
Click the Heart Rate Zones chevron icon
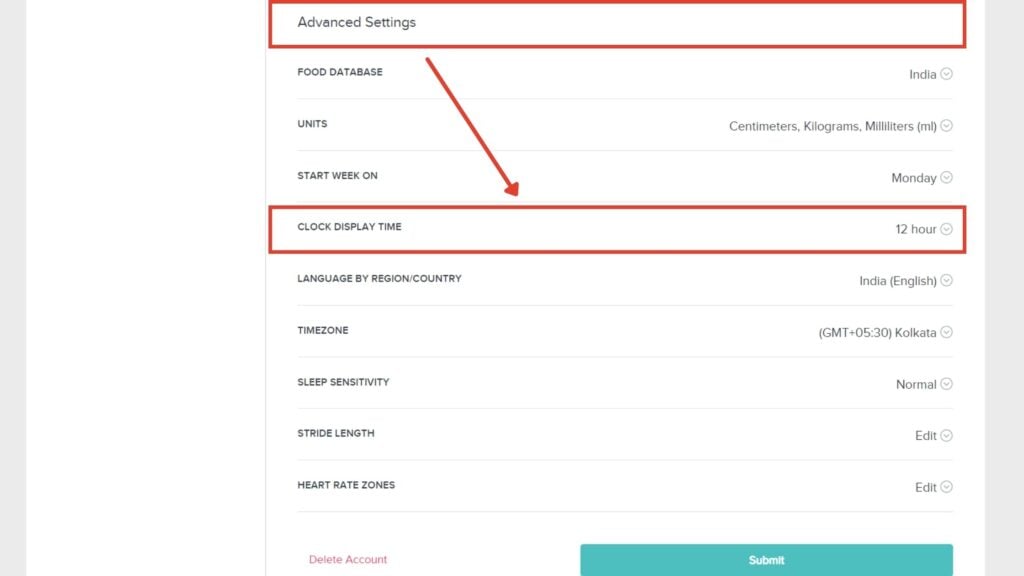coord(946,487)
